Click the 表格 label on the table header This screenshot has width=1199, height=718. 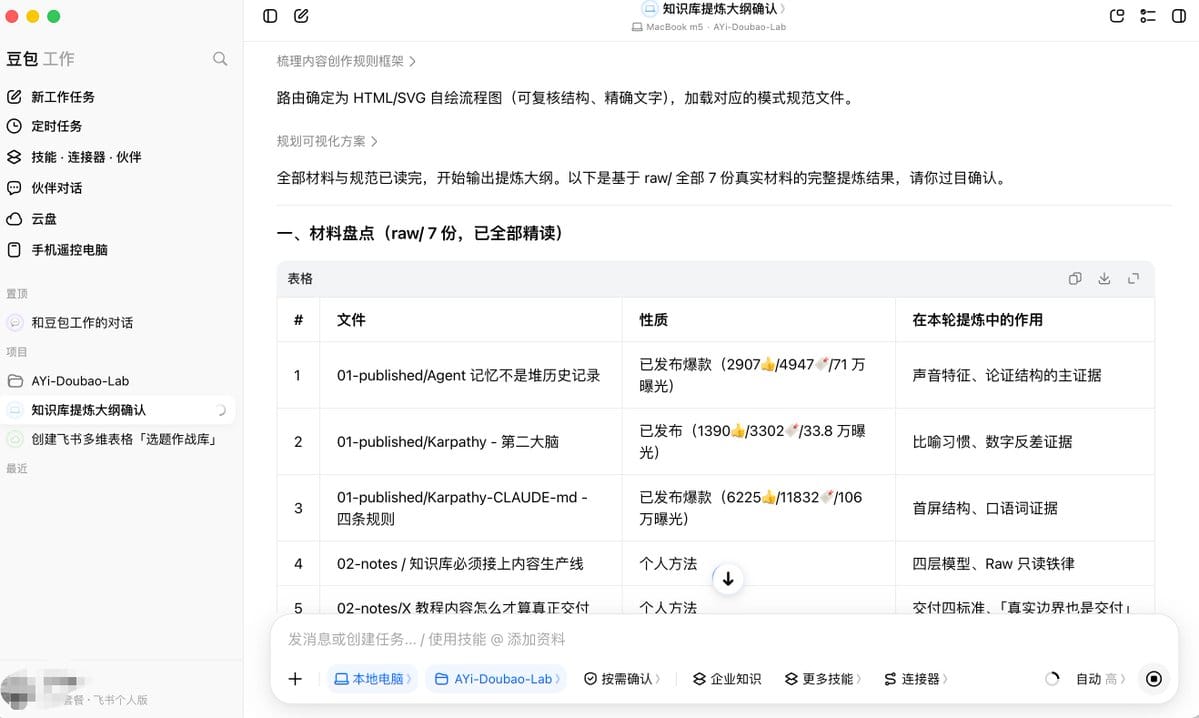point(300,279)
